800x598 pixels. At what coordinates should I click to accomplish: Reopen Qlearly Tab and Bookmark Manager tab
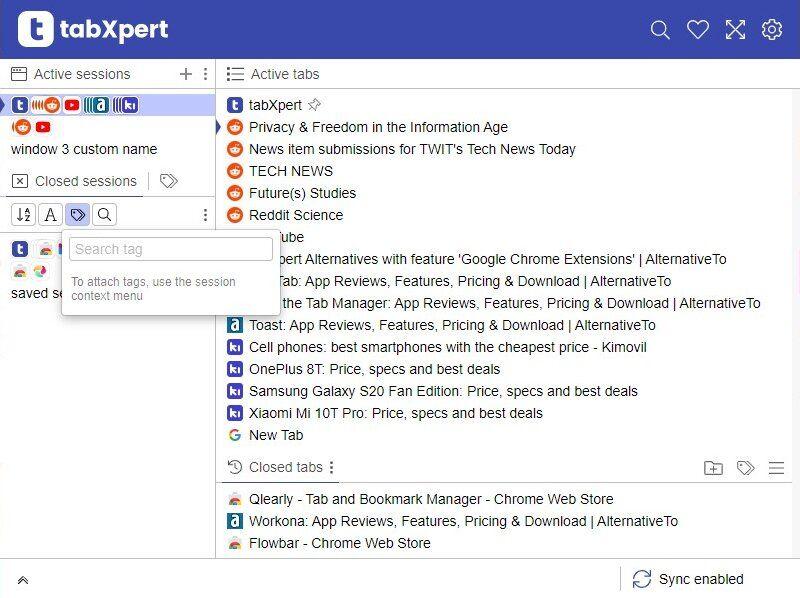point(431,499)
